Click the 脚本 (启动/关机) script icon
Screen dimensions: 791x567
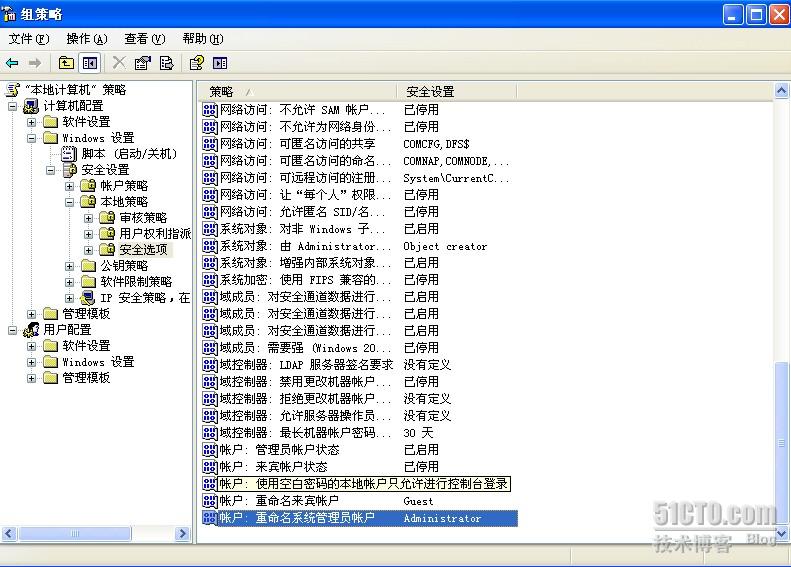(69, 154)
